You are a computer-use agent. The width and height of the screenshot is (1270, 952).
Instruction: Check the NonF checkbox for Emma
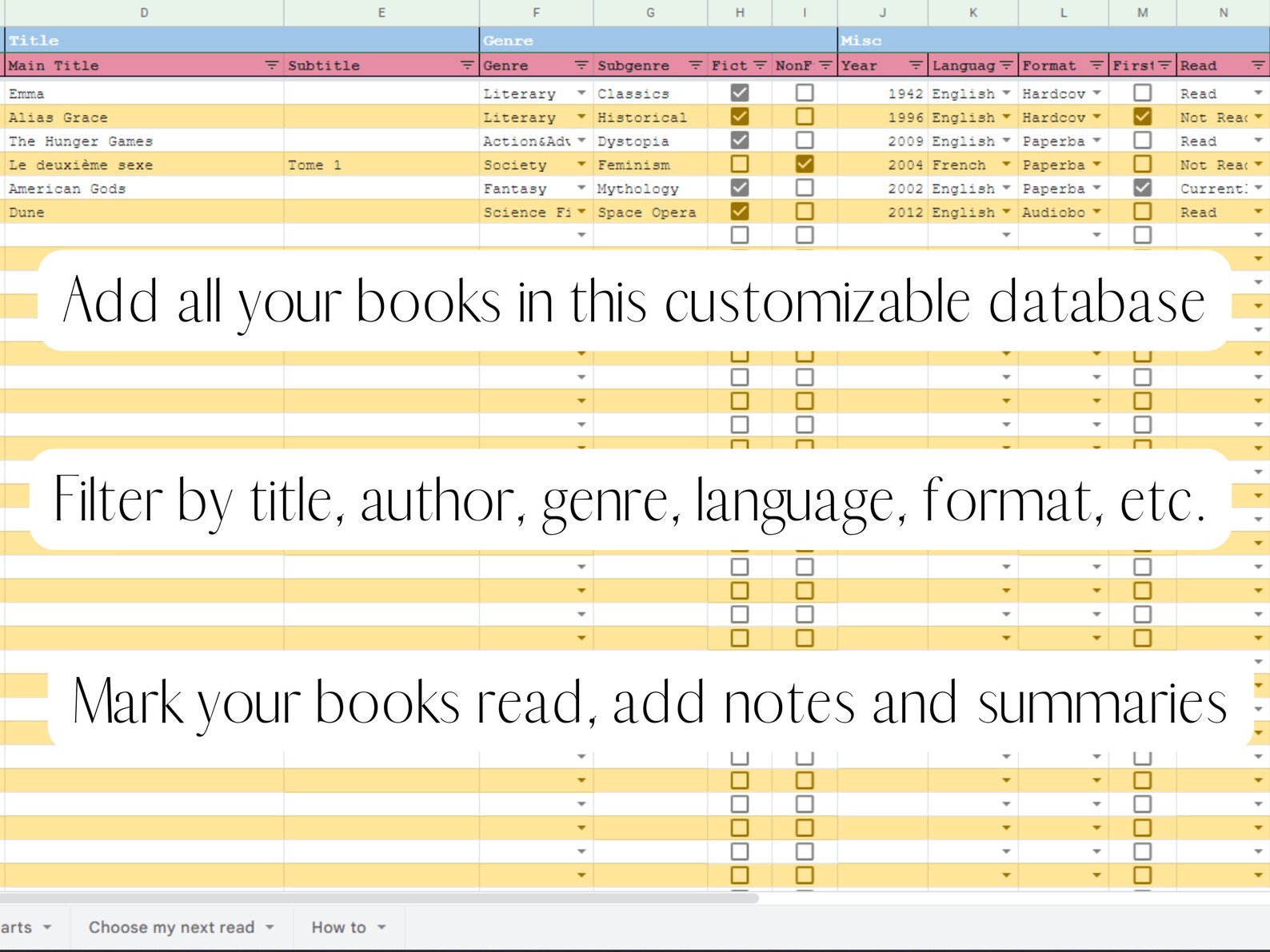pyautogui.click(x=805, y=93)
